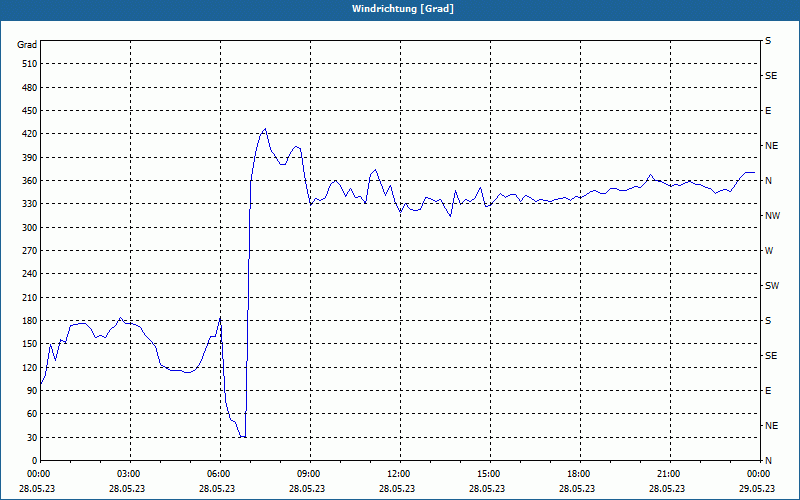800x500 pixels.
Task: Click the "360" y-axis tick label
Action: (30, 181)
